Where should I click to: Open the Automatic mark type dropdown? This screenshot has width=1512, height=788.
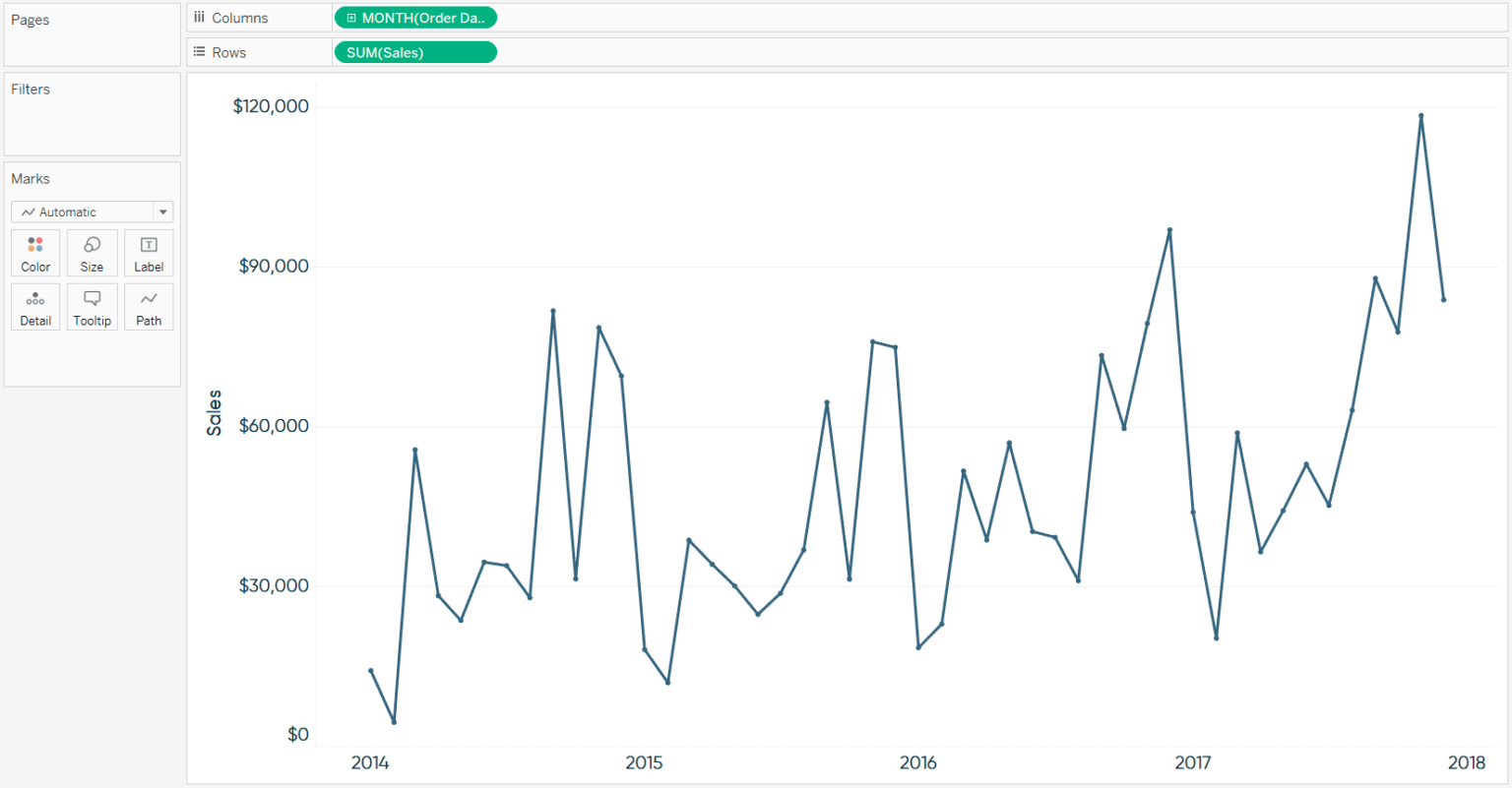[x=162, y=211]
